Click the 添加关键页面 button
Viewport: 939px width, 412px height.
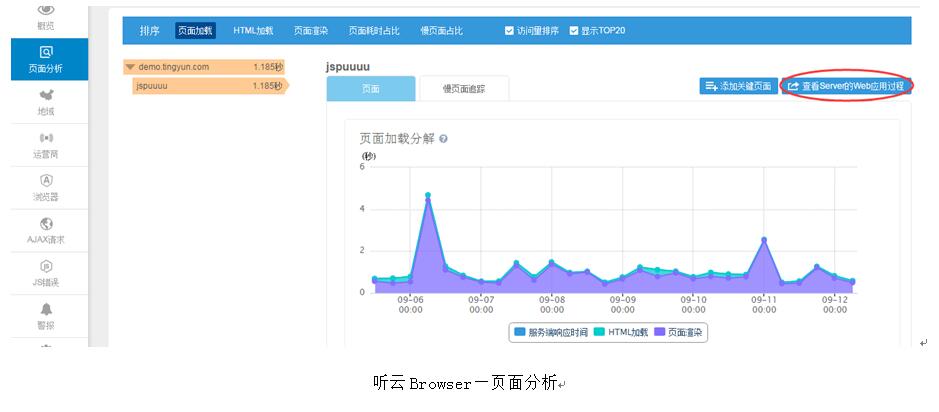pos(738,86)
